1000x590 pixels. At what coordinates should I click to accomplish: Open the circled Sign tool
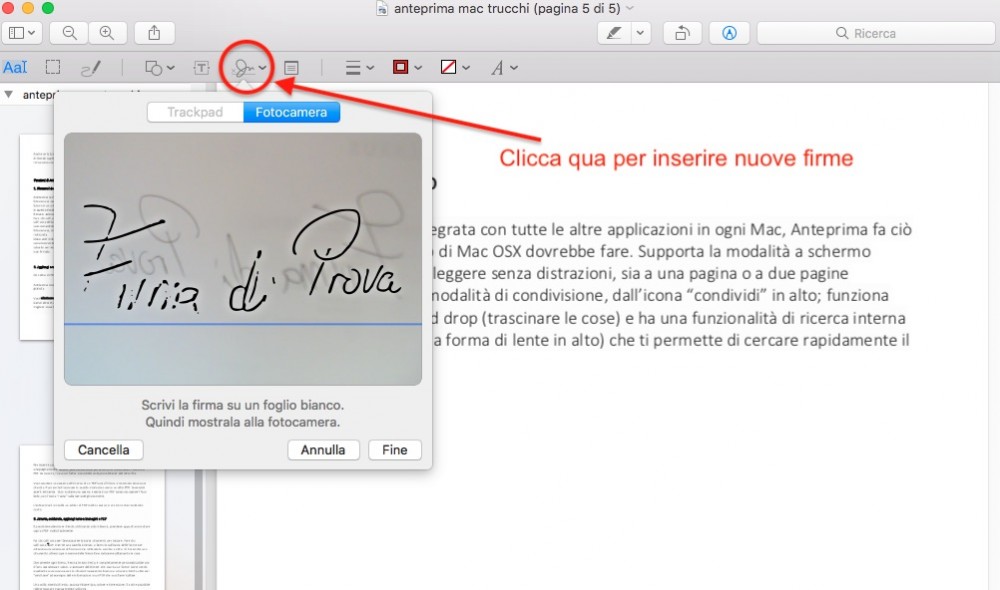[x=246, y=67]
